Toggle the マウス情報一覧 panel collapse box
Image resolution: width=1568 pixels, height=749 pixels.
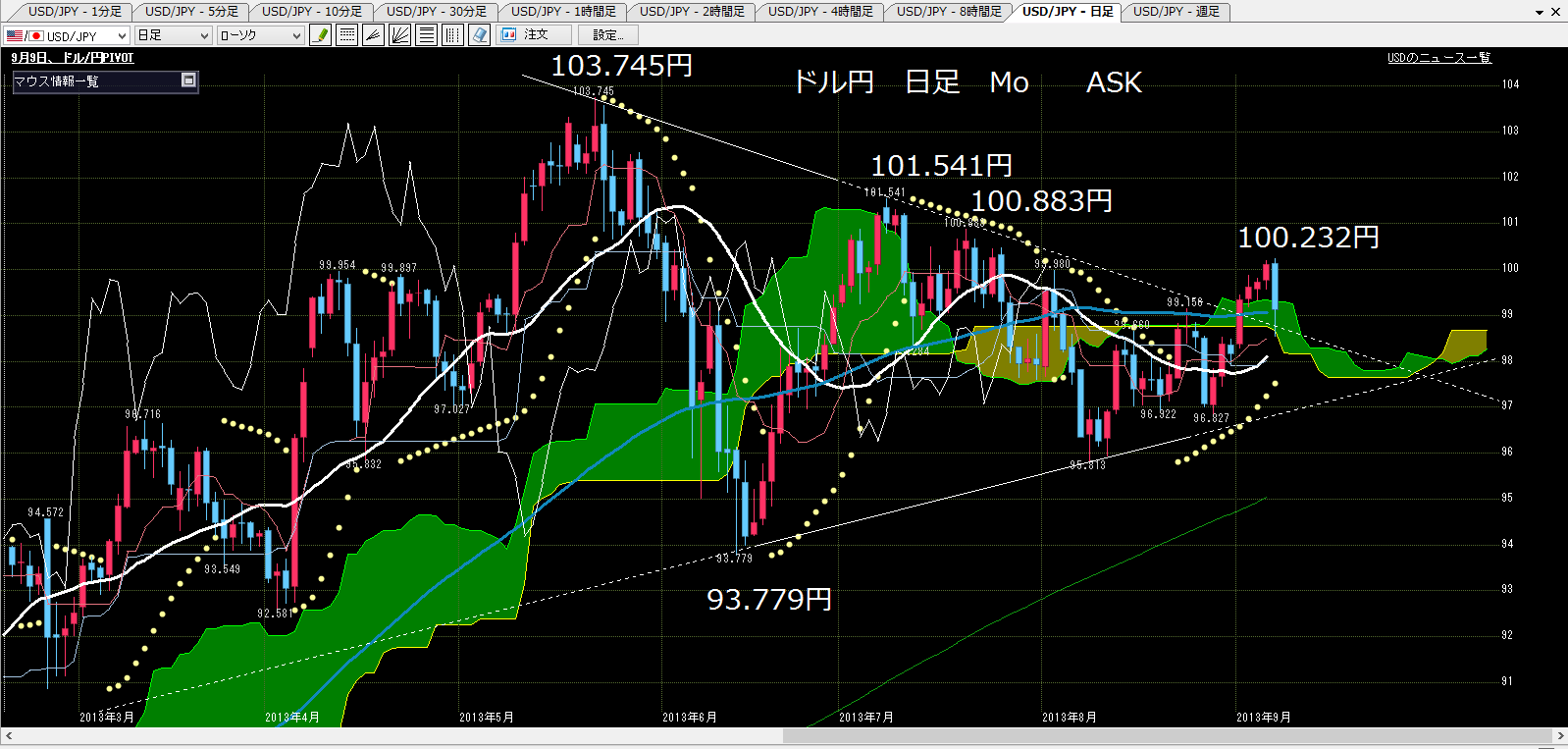coord(188,80)
